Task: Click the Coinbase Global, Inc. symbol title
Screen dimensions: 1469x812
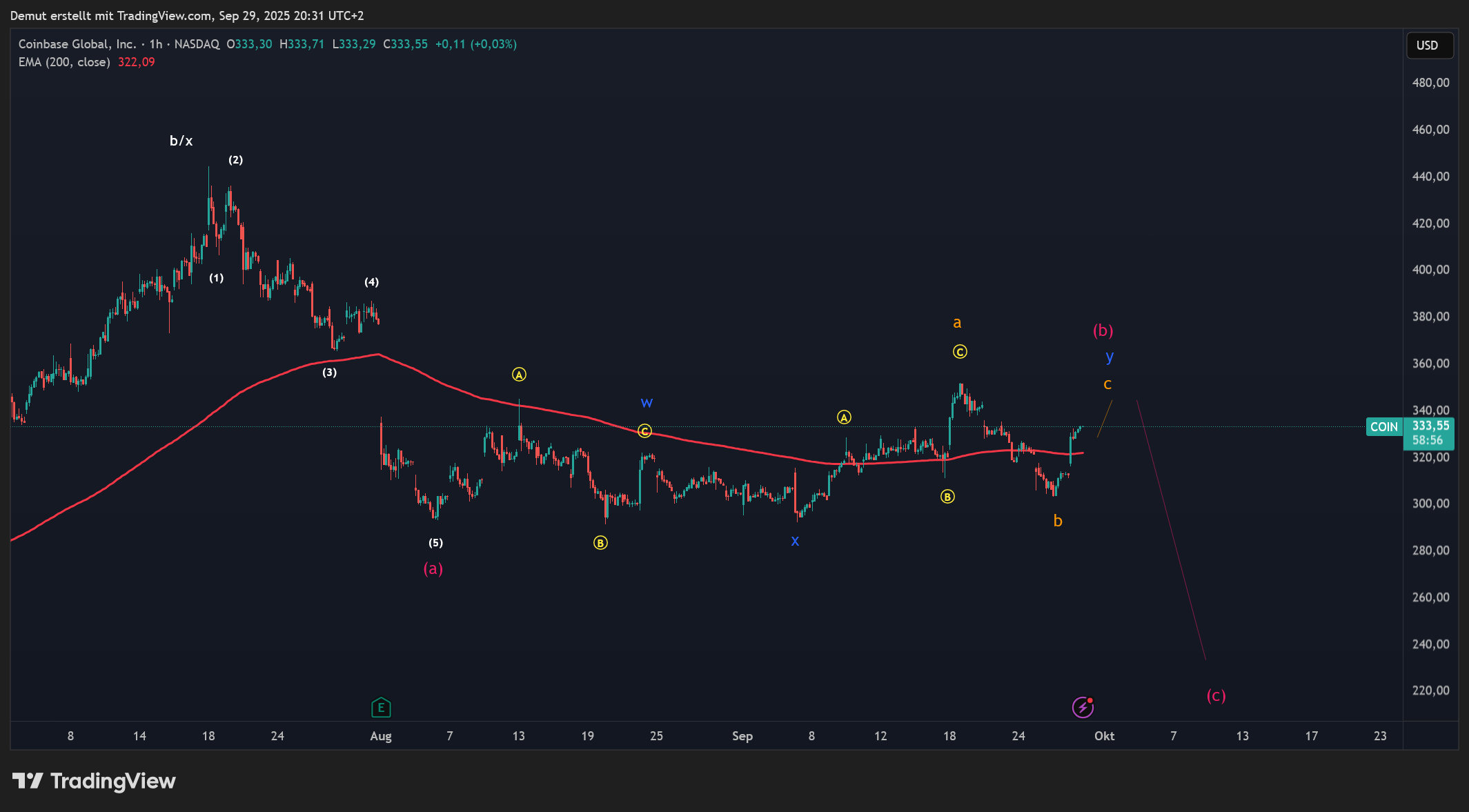Action: coord(77,44)
